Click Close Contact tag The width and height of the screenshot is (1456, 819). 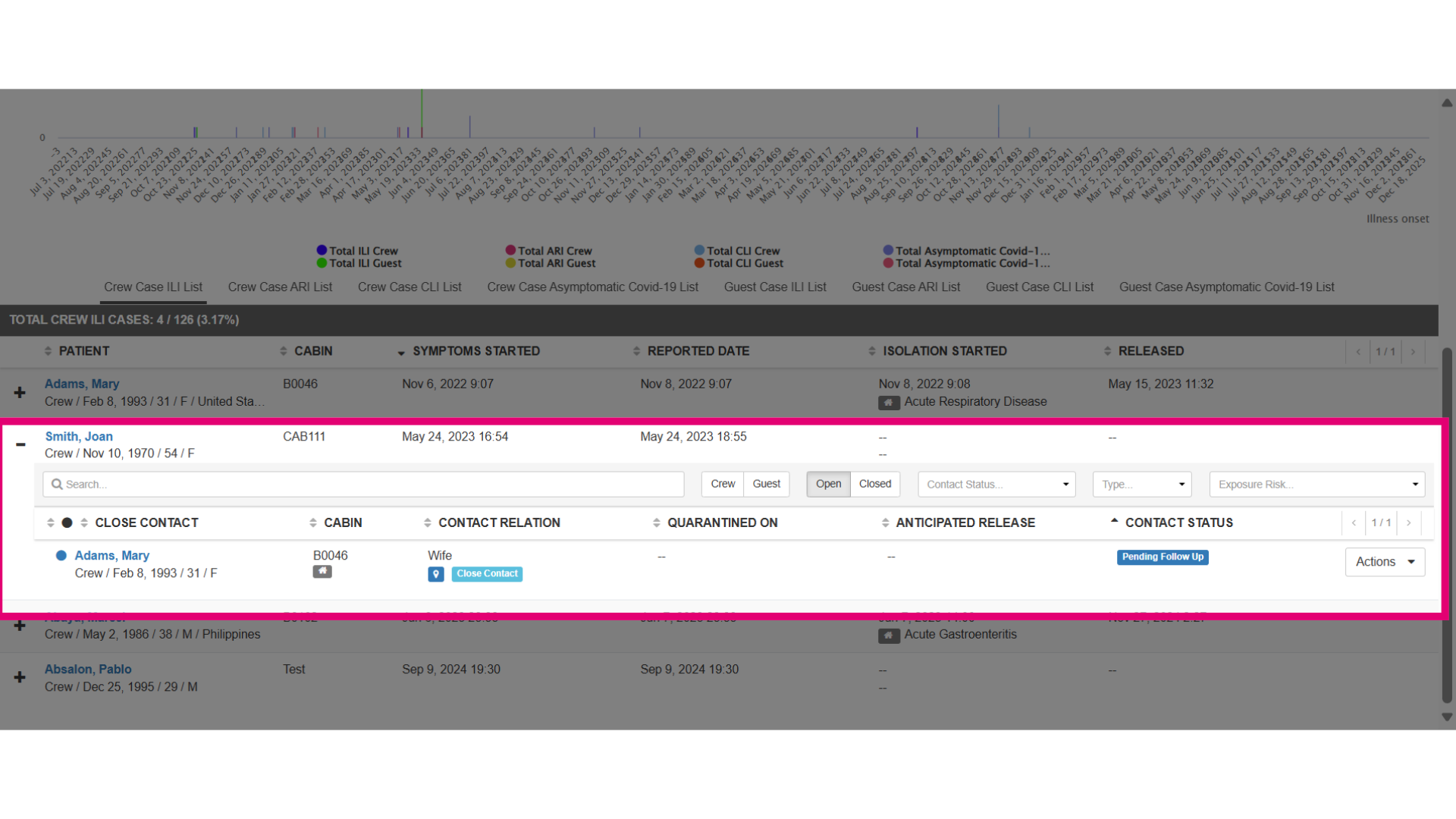[487, 574]
